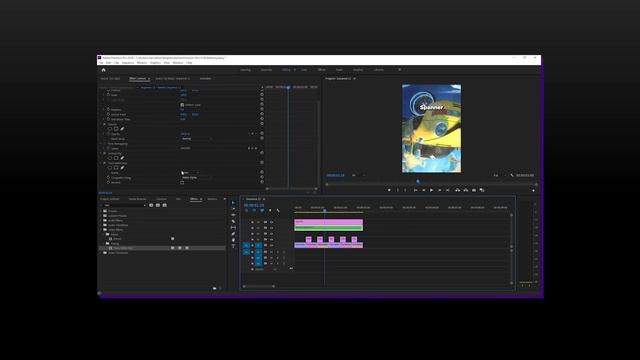Select the Type tool
Screen dimensions: 640x360
tap(233, 246)
